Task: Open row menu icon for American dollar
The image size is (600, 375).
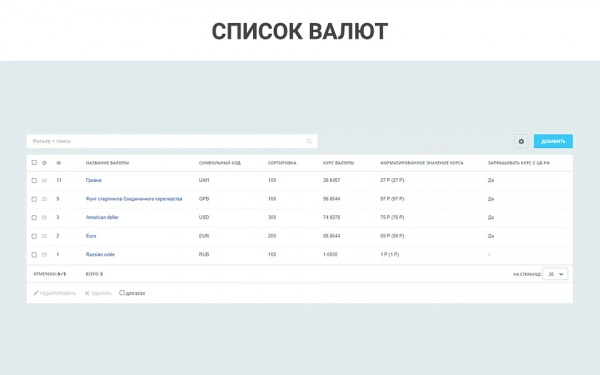Action: [x=44, y=217]
